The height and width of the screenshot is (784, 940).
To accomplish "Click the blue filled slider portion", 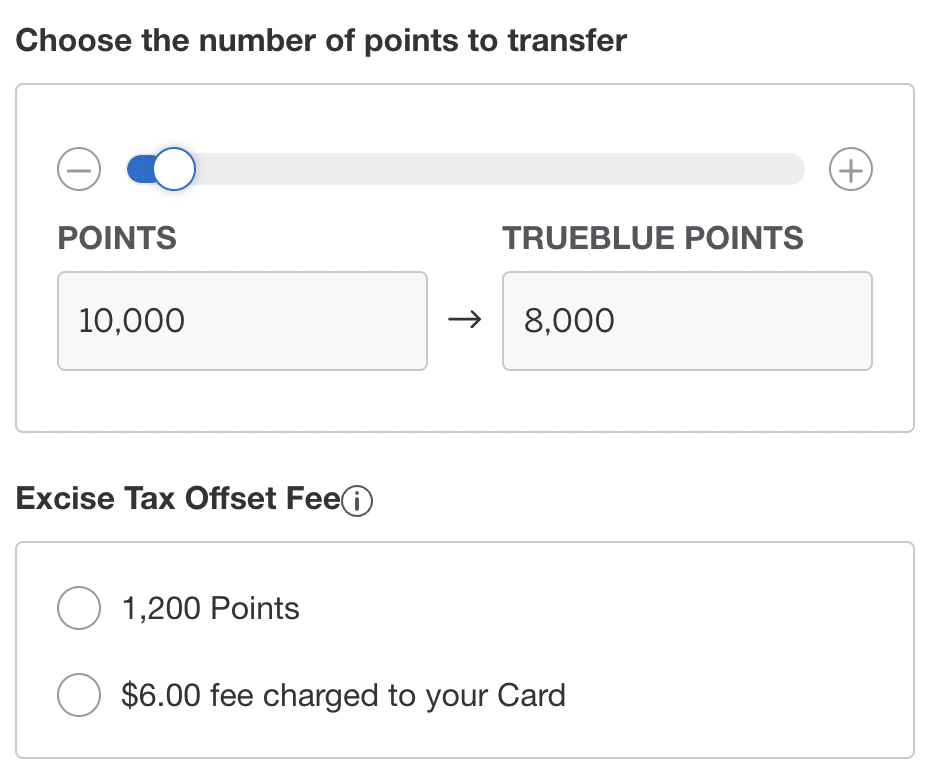I will tap(140, 169).
